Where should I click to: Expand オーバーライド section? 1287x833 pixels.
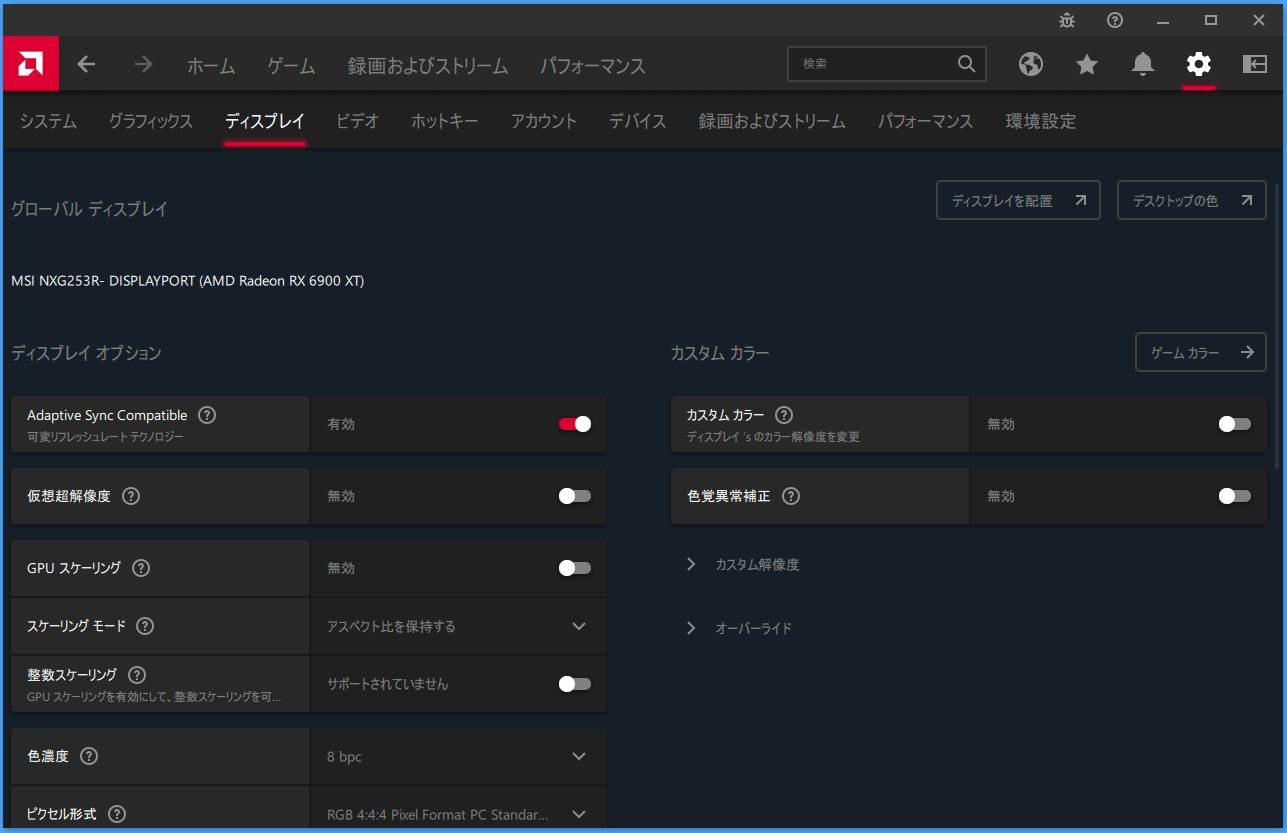click(x=739, y=628)
